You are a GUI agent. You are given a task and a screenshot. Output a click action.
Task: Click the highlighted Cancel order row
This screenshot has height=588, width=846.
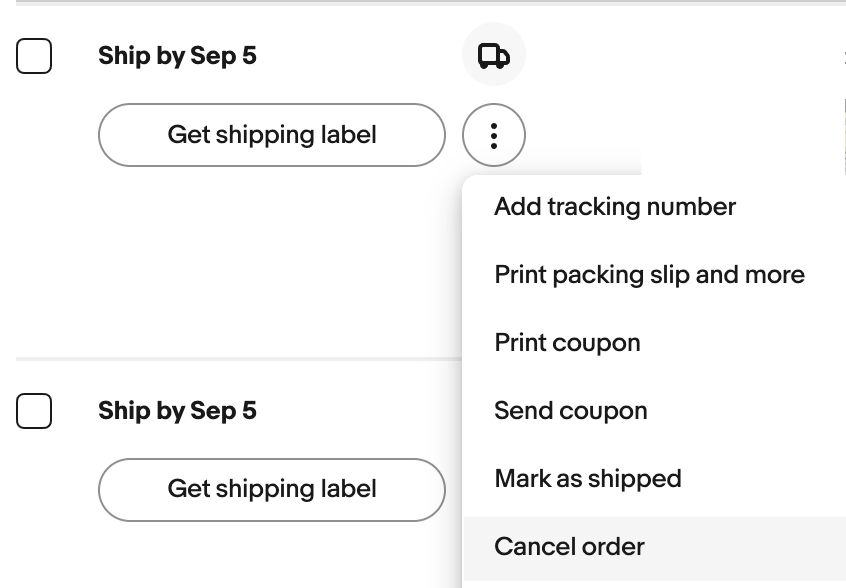coord(655,546)
